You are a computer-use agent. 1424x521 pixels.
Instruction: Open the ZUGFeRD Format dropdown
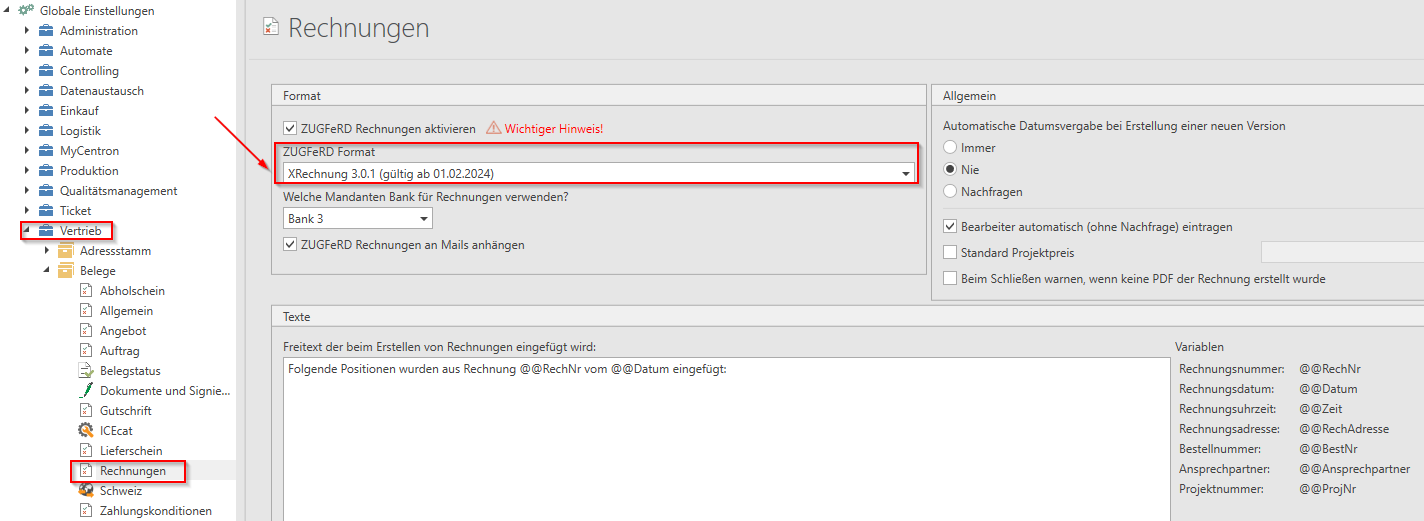point(906,173)
